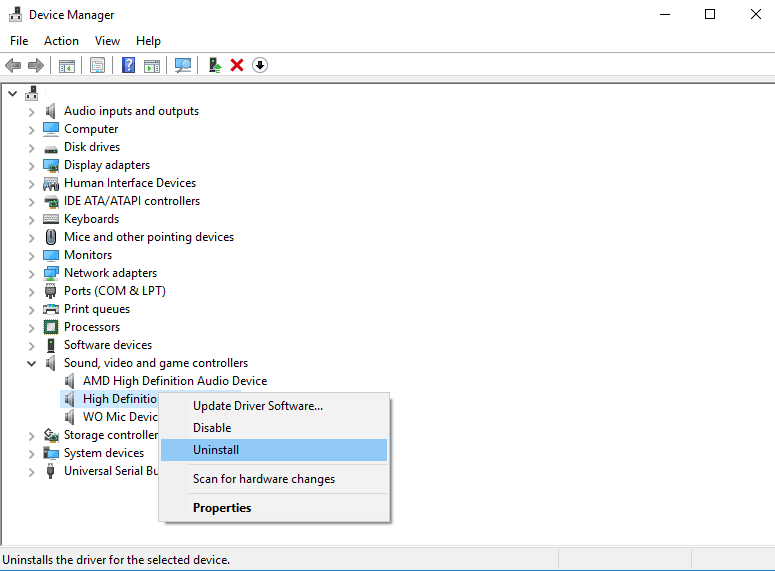Open the View menu

(107, 41)
